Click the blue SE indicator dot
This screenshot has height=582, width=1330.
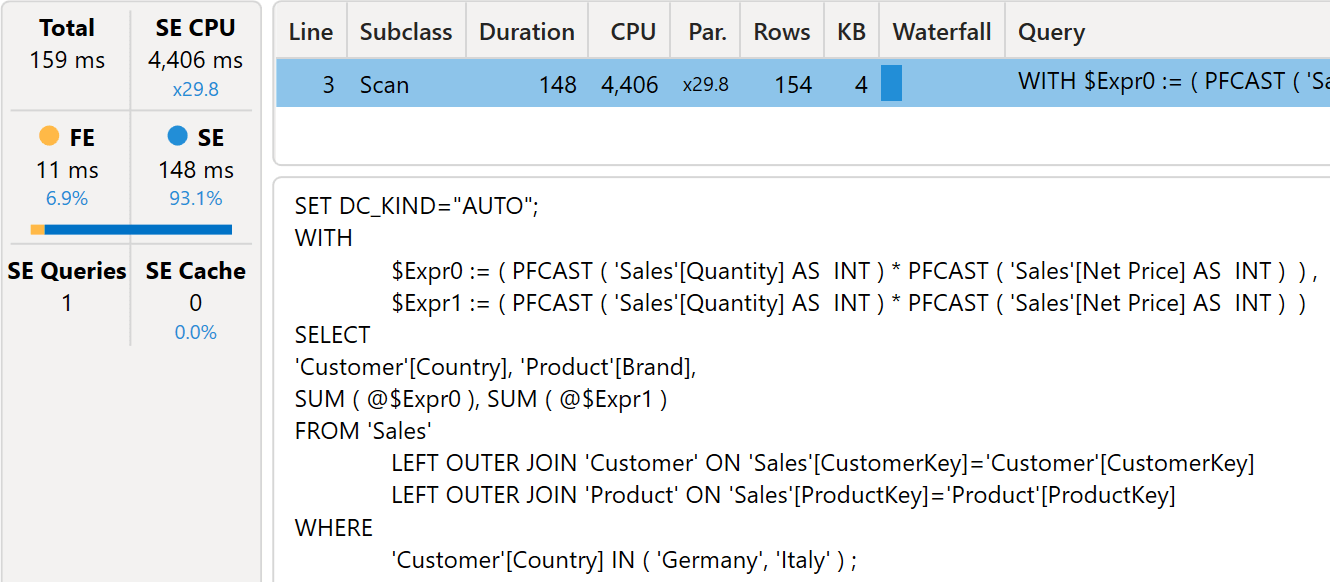[x=178, y=136]
